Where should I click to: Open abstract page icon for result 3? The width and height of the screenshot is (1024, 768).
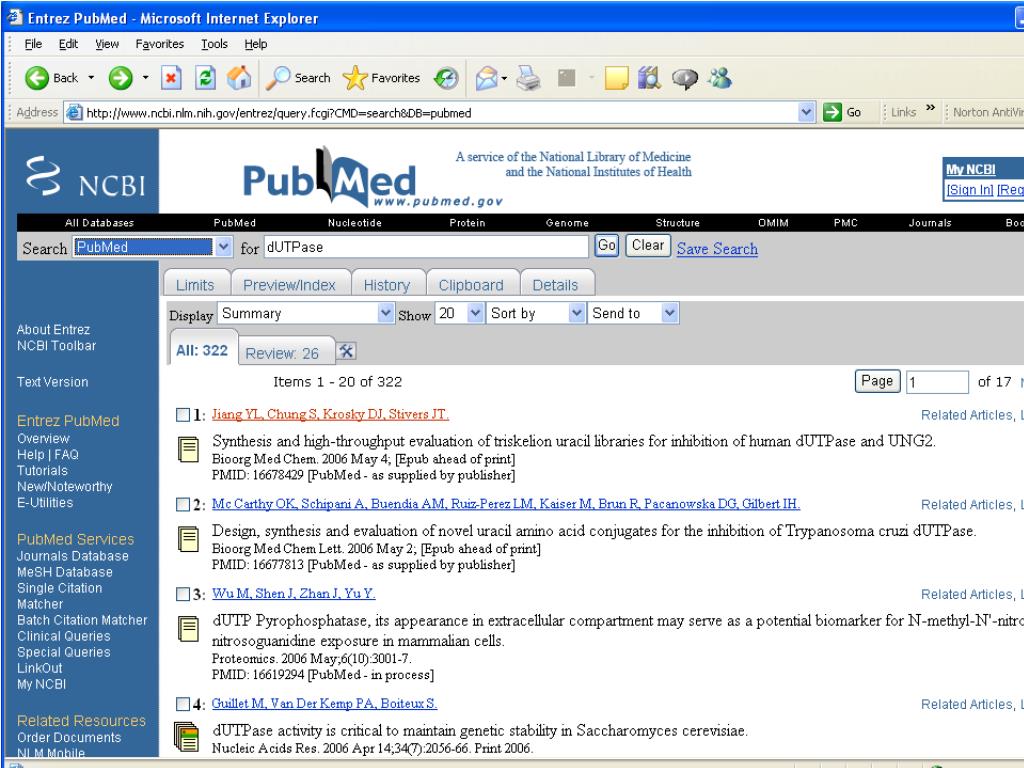point(188,628)
